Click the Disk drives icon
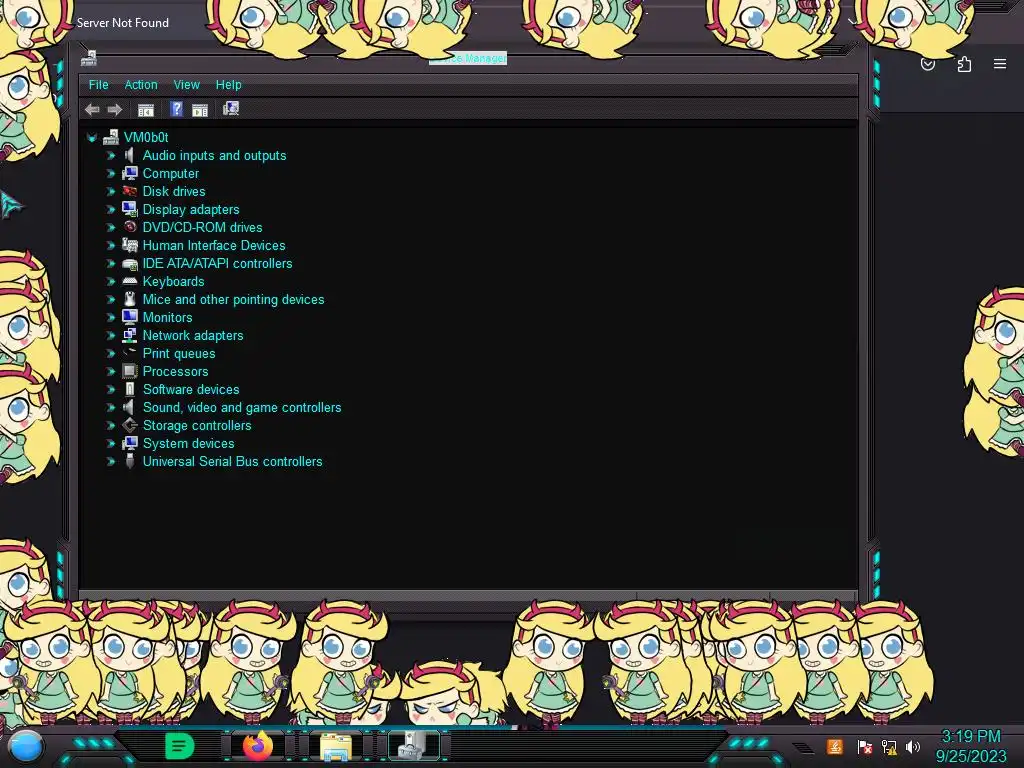This screenshot has width=1024, height=768. tap(129, 191)
